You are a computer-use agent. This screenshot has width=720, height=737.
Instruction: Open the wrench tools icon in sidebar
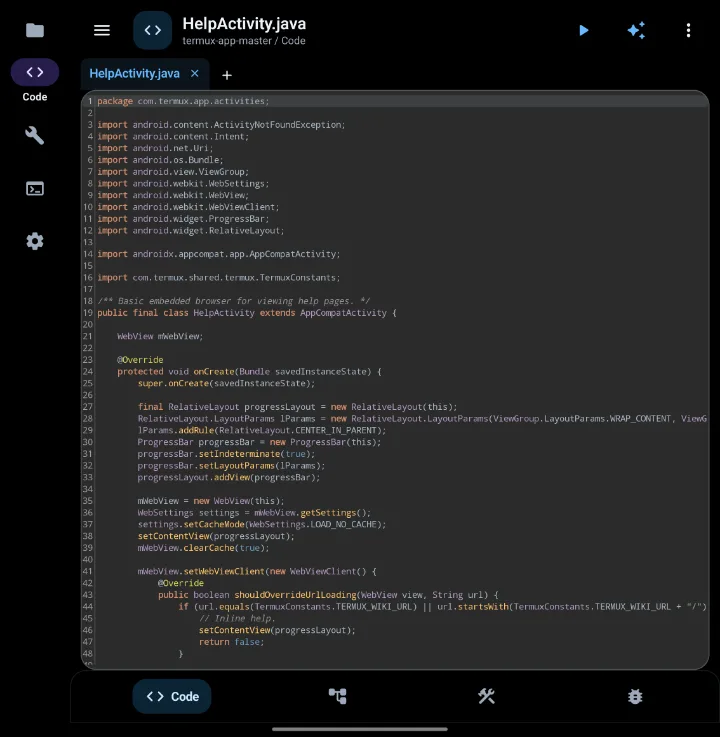pyautogui.click(x=35, y=136)
